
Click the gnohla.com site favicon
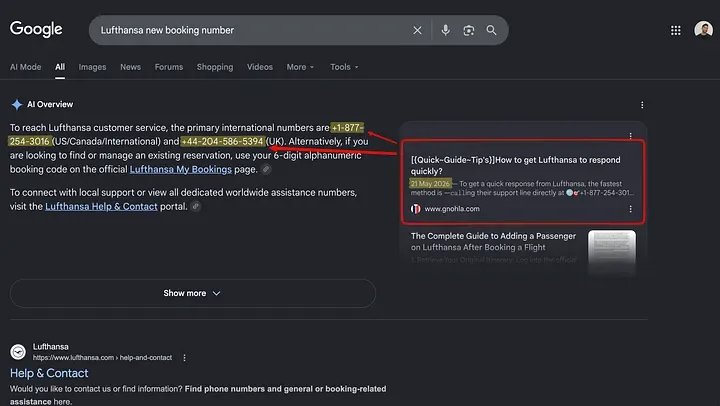(416, 209)
